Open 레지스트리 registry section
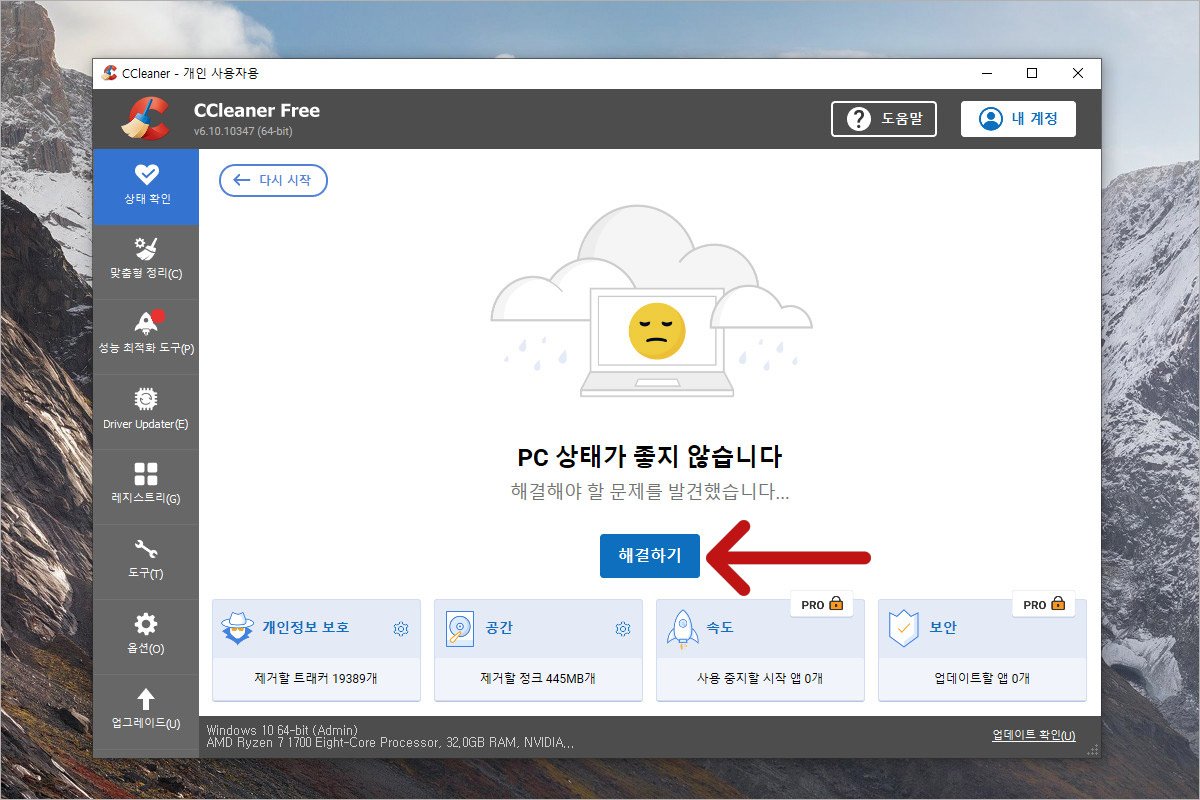Image resolution: width=1200 pixels, height=800 pixels. 146,486
